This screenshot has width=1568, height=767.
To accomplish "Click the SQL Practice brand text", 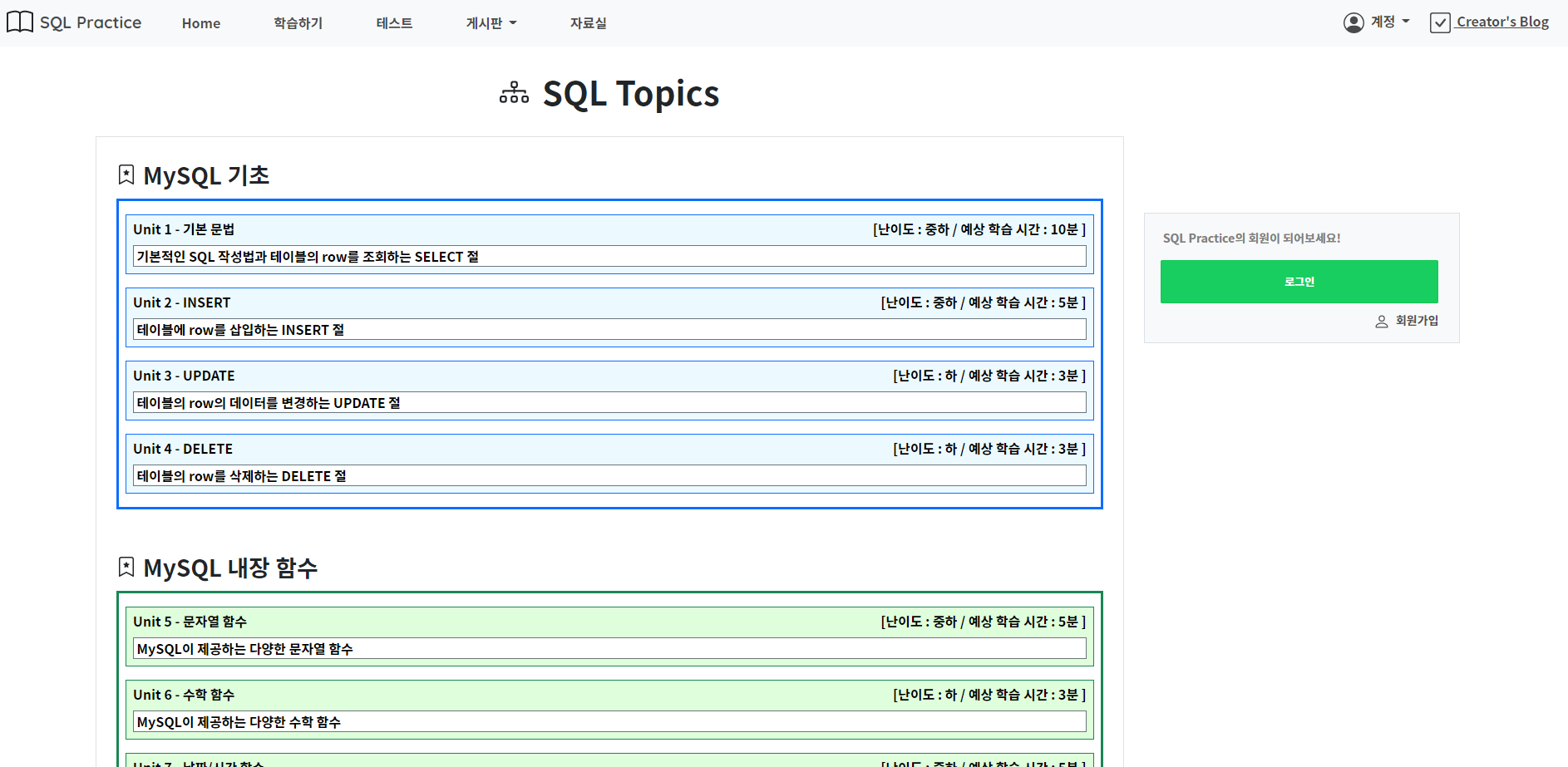I will point(91,22).
